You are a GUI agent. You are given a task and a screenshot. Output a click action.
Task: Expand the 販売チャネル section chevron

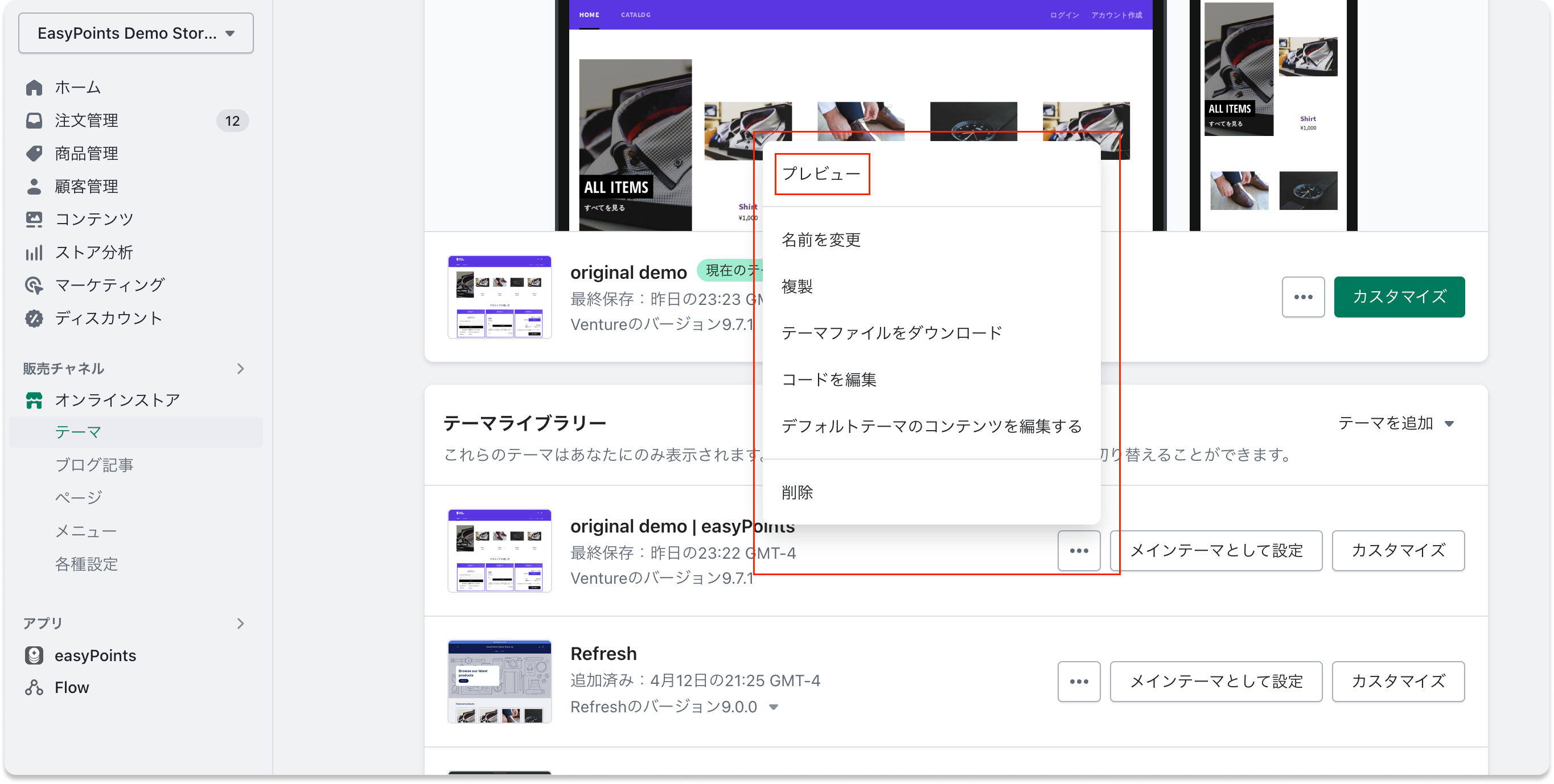[240, 369]
